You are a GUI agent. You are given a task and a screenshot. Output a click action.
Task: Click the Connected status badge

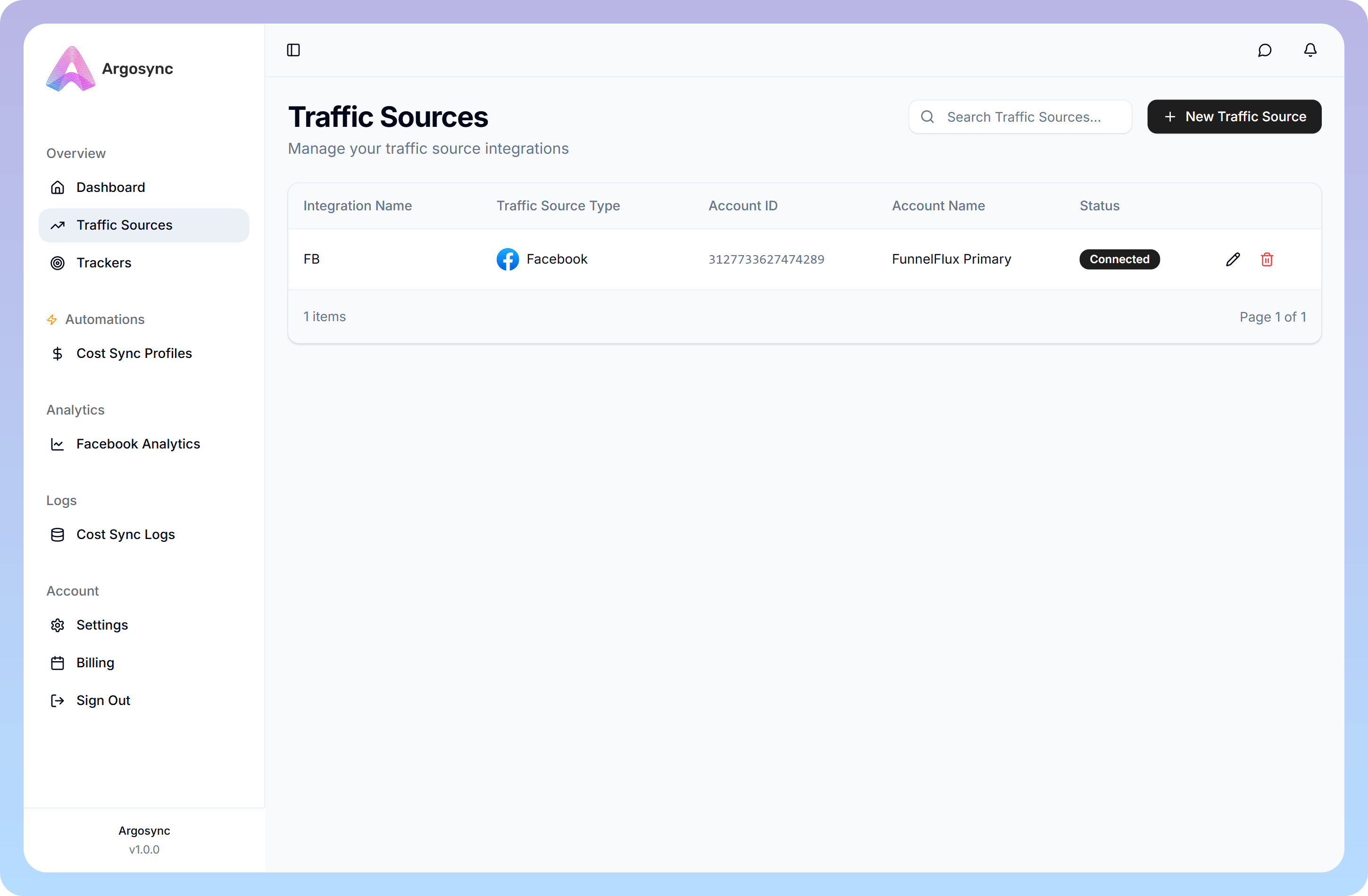1119,259
